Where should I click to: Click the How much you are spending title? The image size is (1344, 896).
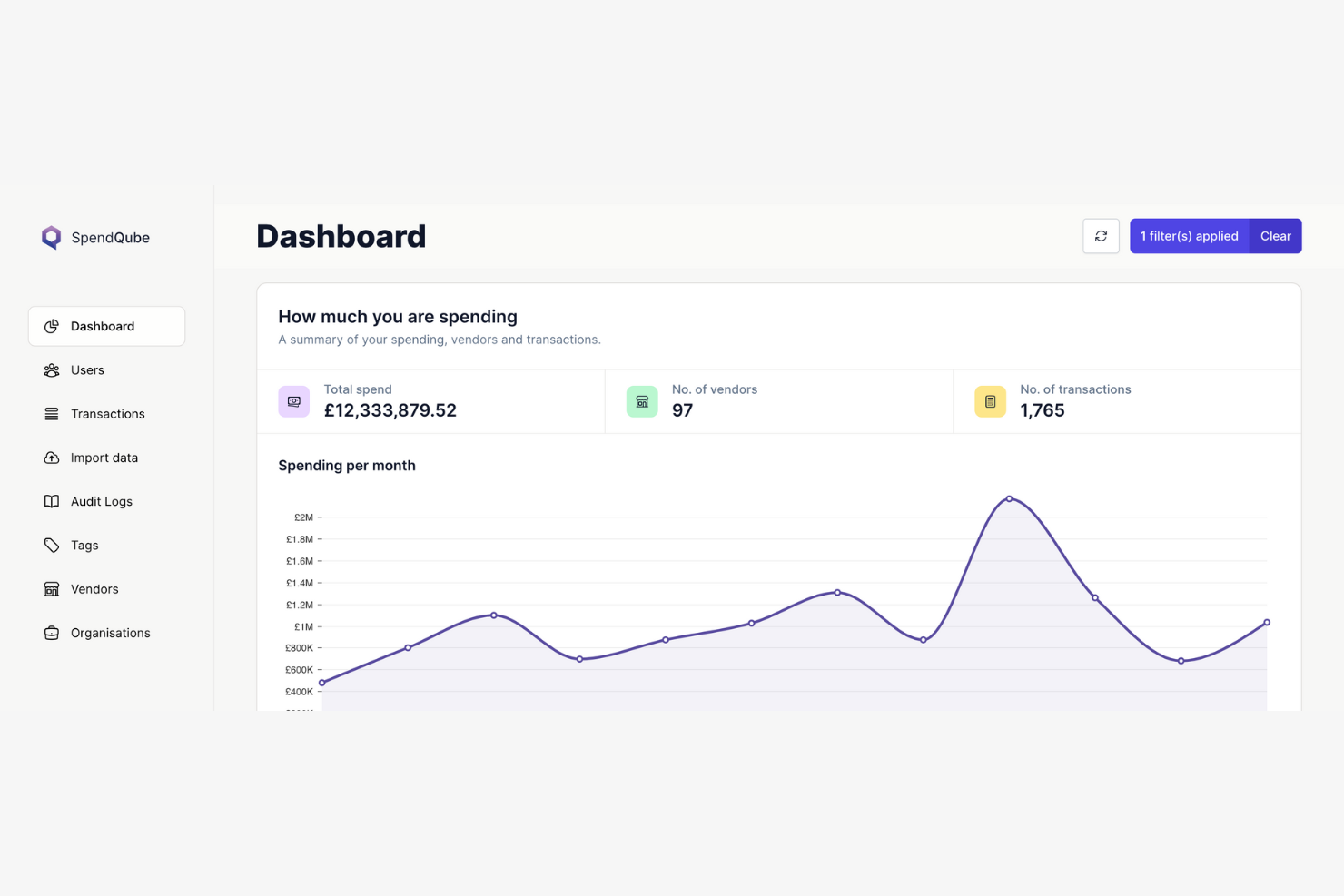point(398,317)
